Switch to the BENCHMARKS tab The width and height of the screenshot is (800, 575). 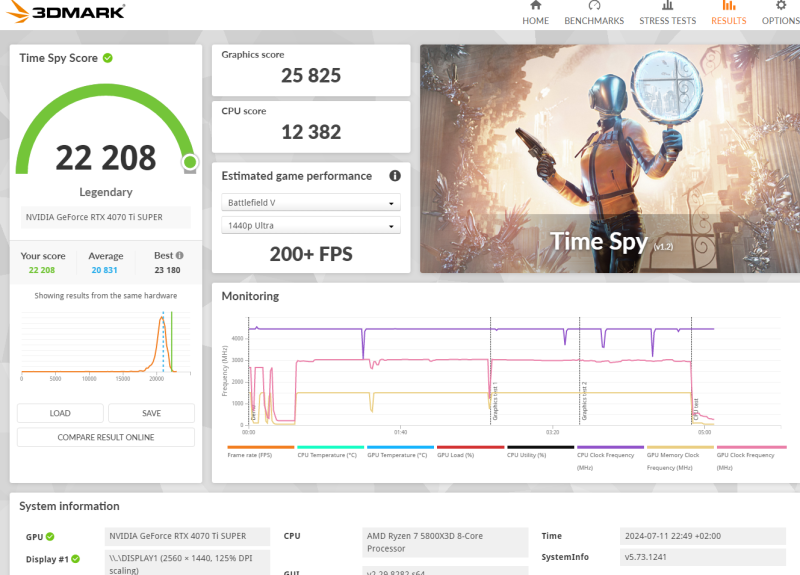click(x=594, y=21)
